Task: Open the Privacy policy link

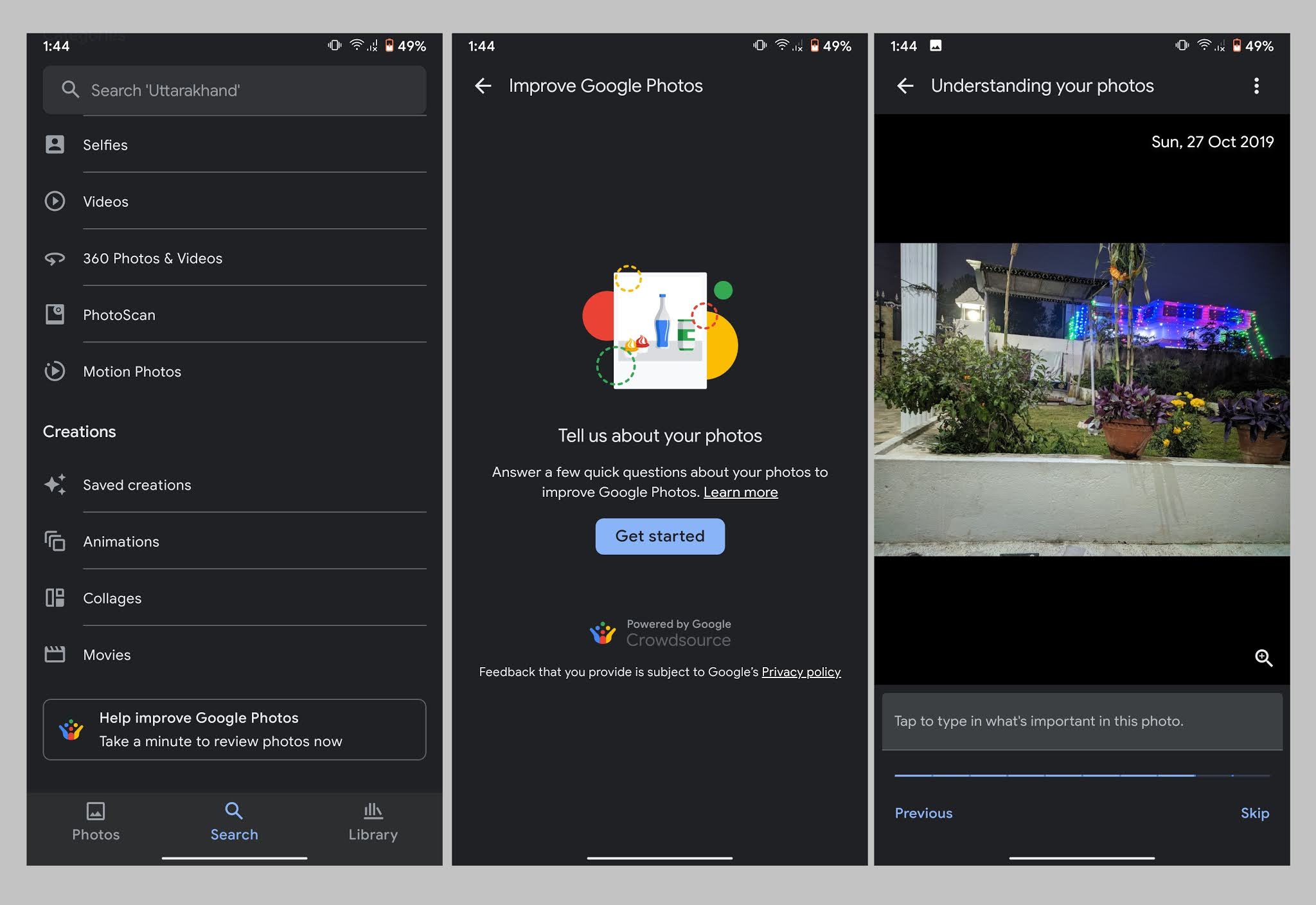Action: coord(801,672)
